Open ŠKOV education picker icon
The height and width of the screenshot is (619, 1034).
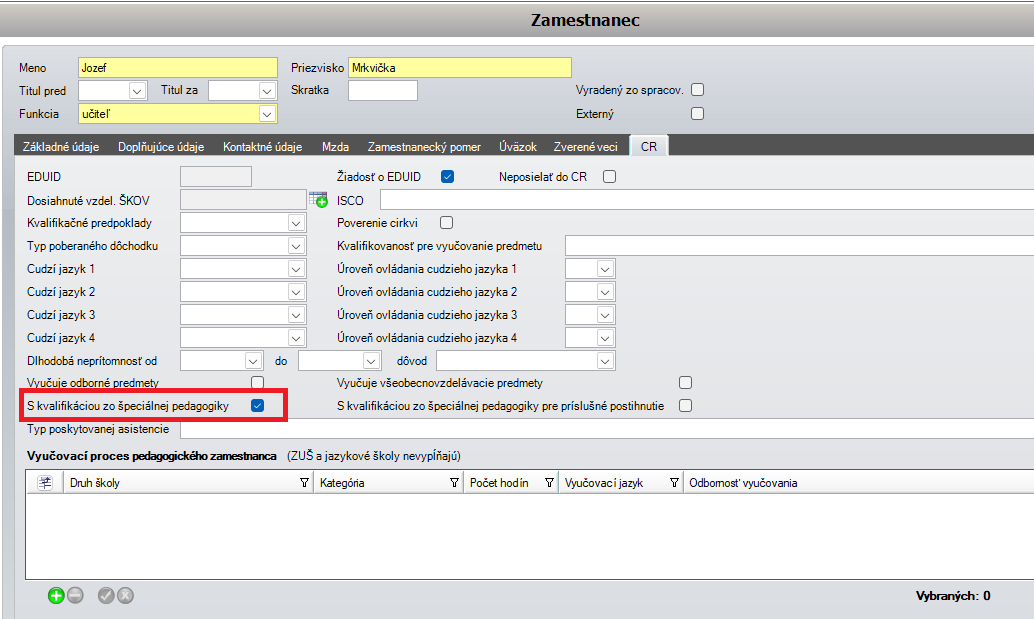click(318, 200)
